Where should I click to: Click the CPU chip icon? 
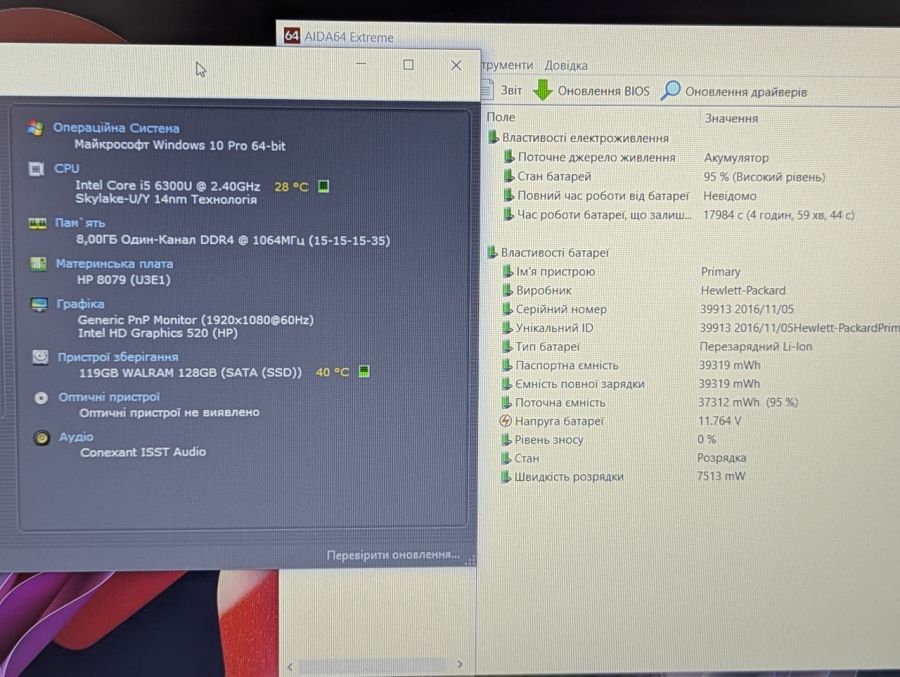pos(36,169)
